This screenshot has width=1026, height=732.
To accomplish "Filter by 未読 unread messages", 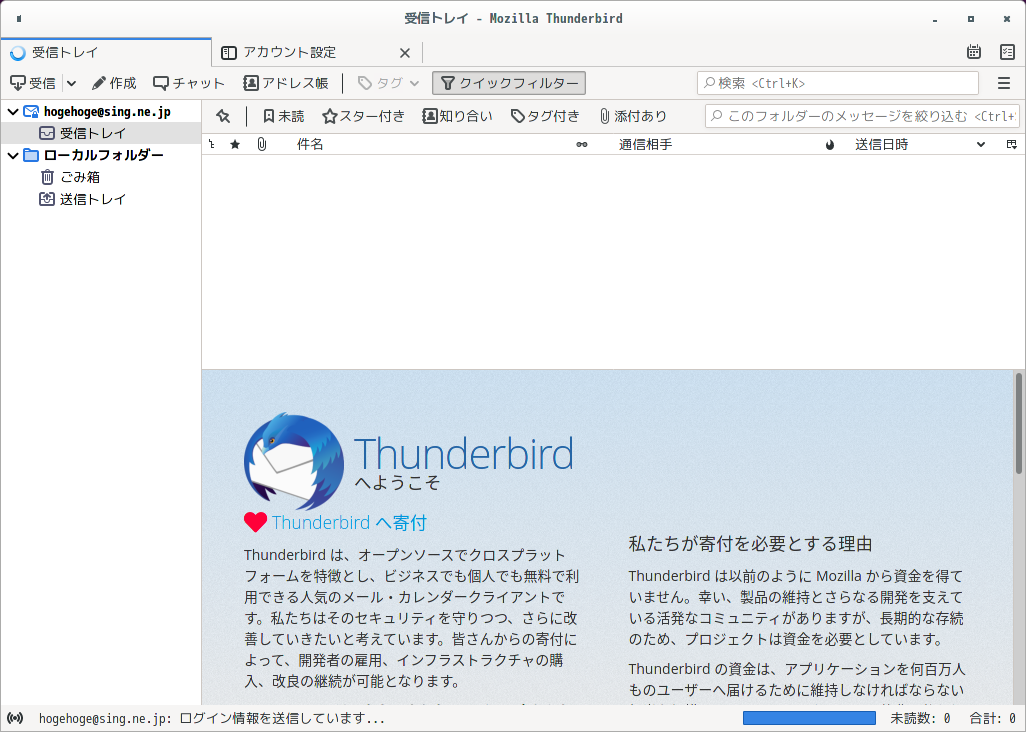I will (x=283, y=116).
